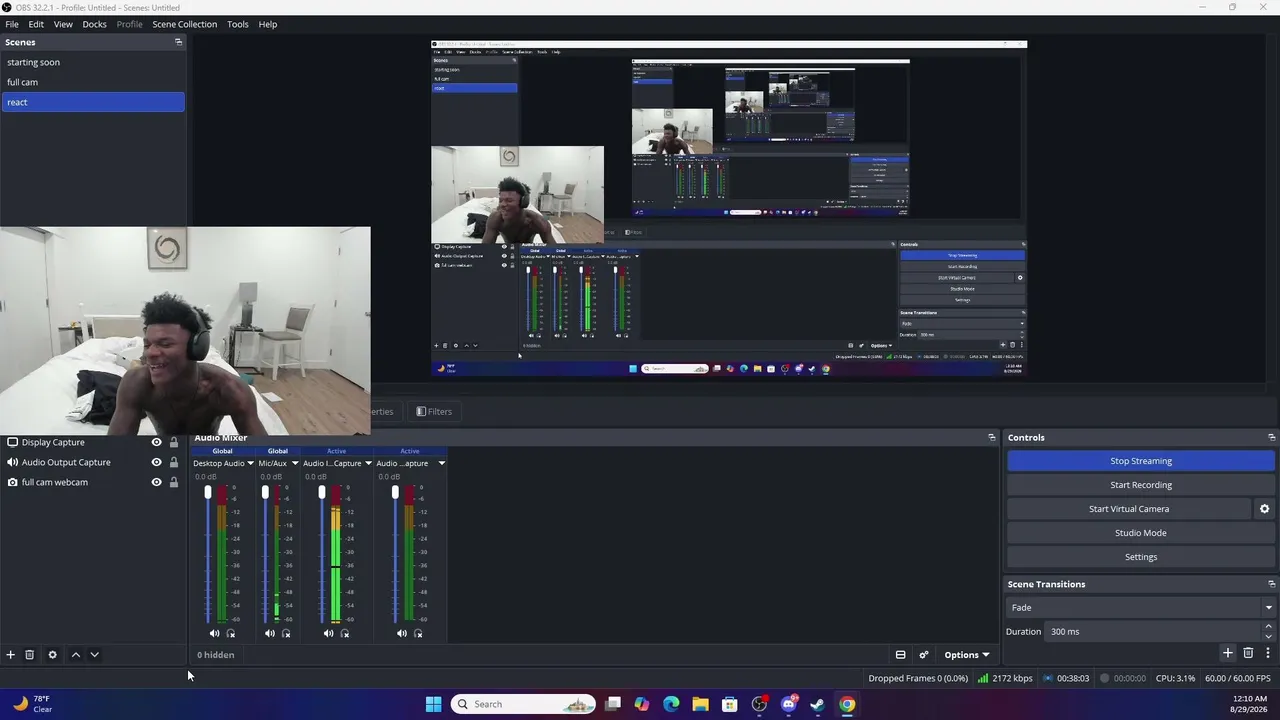Pop out the Scene Transitions dock
The width and height of the screenshot is (1280, 720).
(1272, 584)
